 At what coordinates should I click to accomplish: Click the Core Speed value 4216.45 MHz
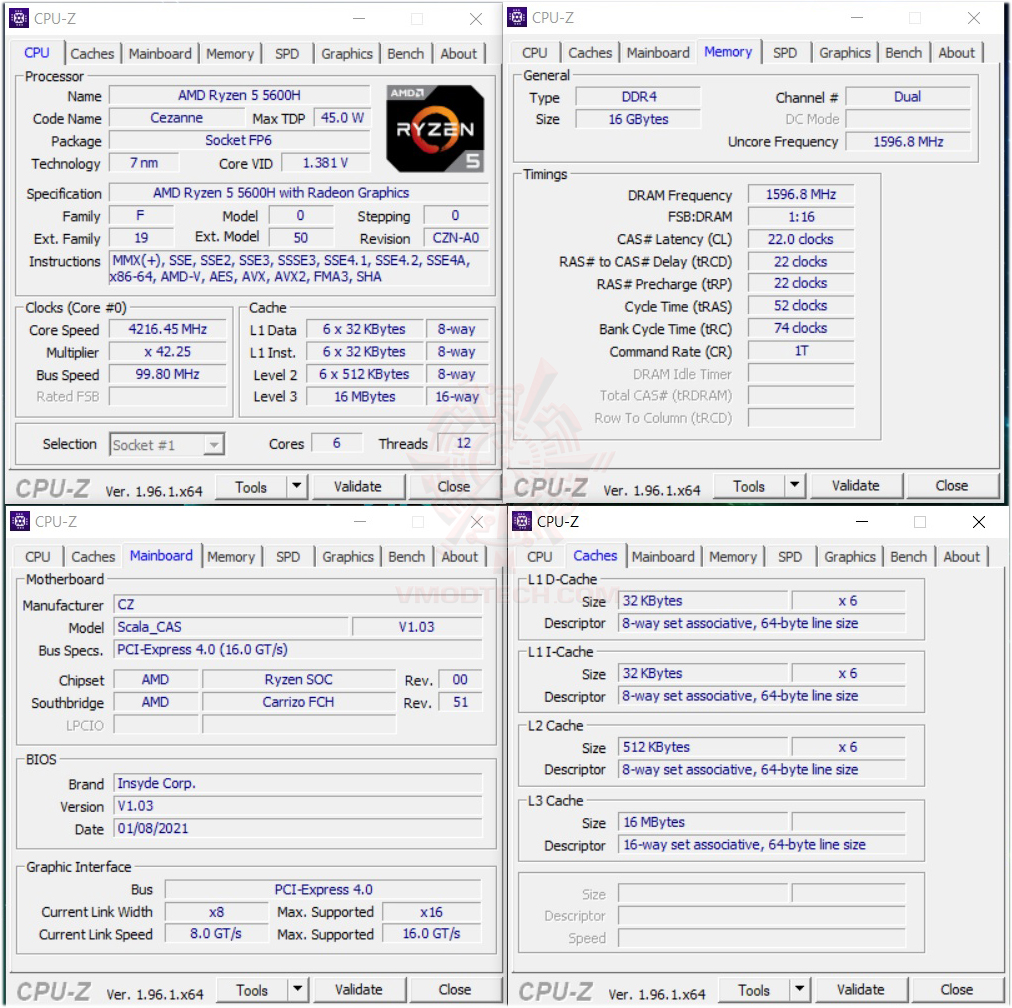point(168,329)
